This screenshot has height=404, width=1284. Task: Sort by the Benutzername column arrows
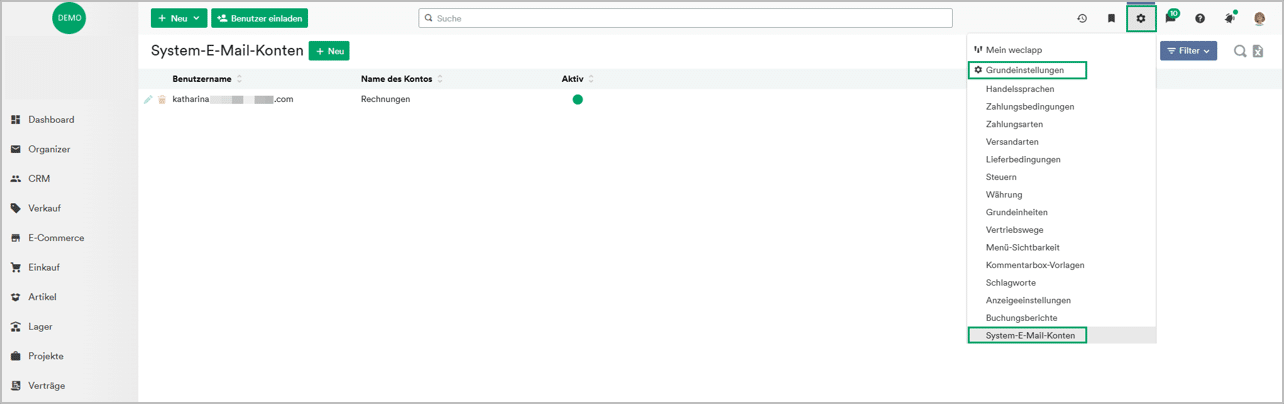click(x=239, y=79)
